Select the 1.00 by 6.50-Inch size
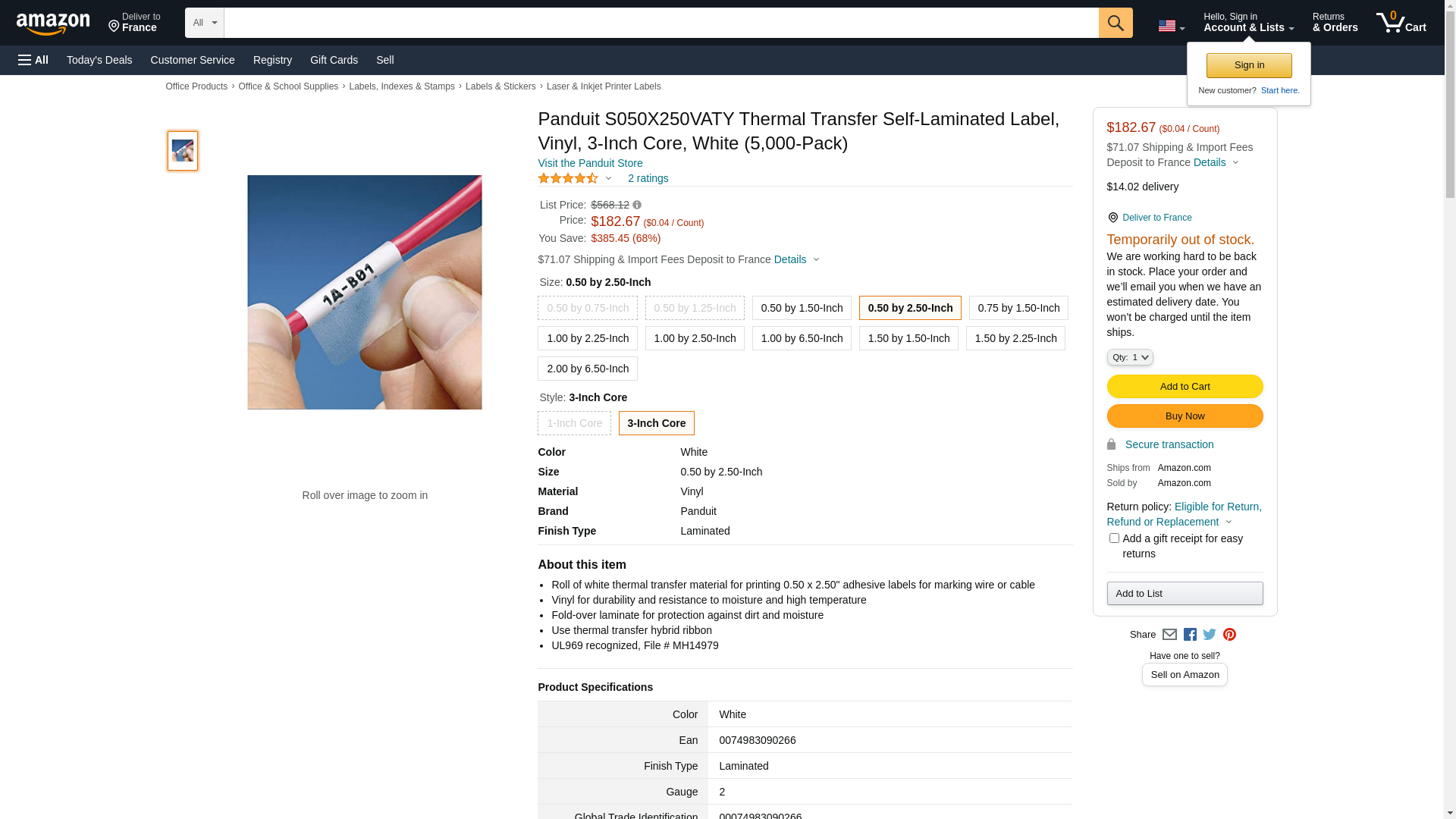Image resolution: width=1456 pixels, height=819 pixels. (x=802, y=338)
